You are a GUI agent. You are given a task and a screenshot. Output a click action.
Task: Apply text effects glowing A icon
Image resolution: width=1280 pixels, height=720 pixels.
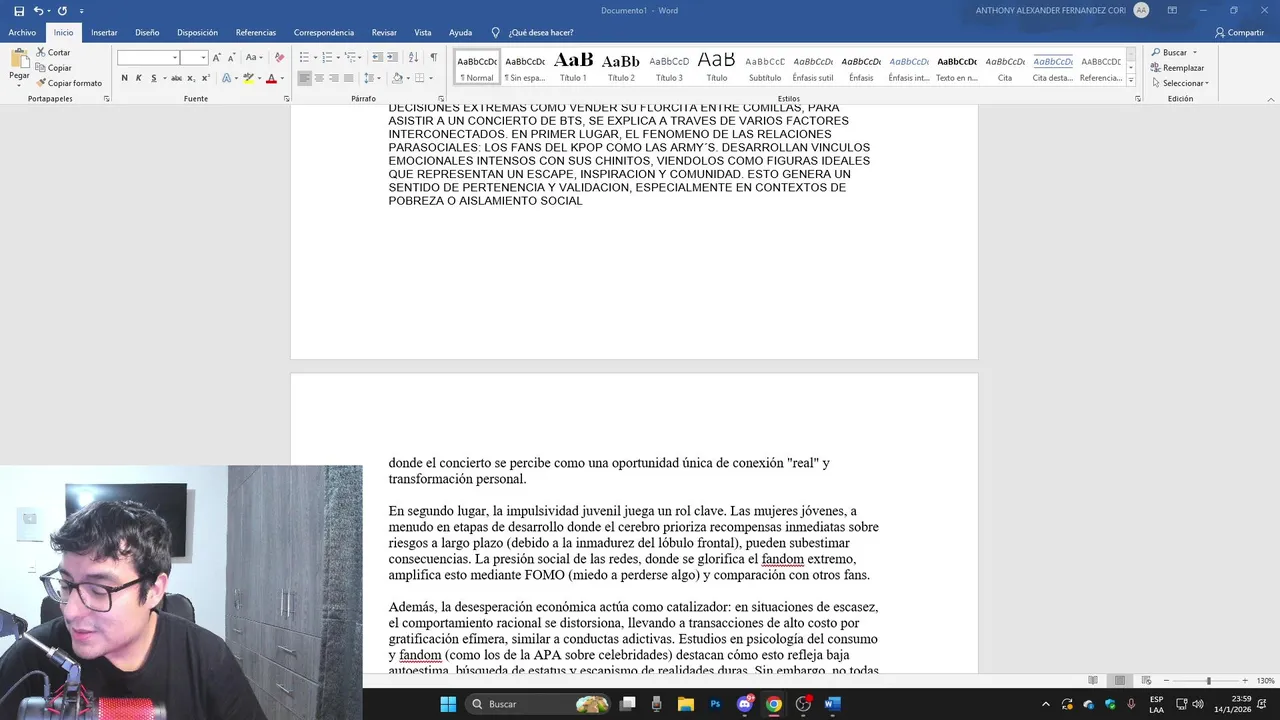click(226, 78)
